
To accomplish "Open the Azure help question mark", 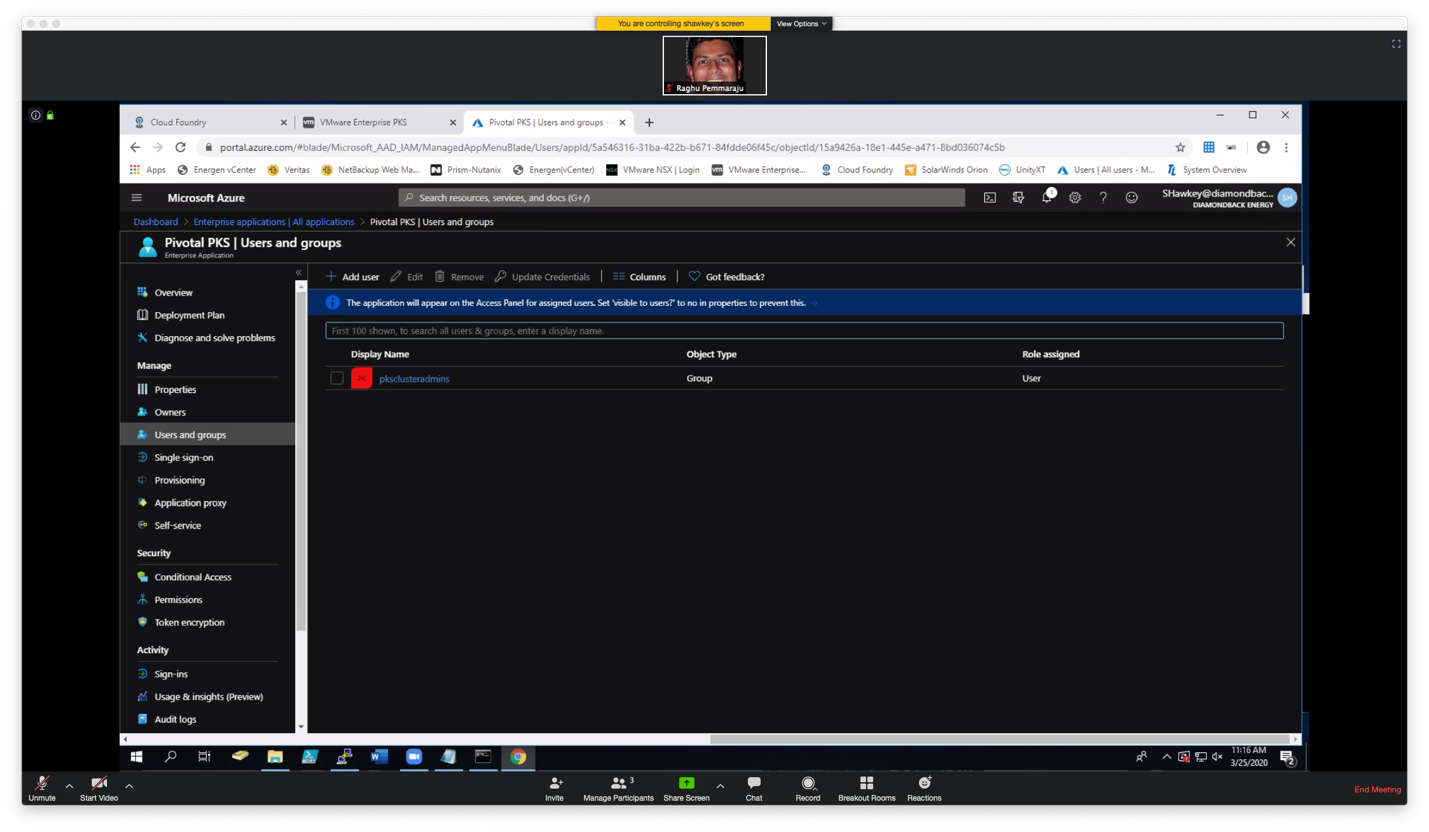I will point(1103,198).
